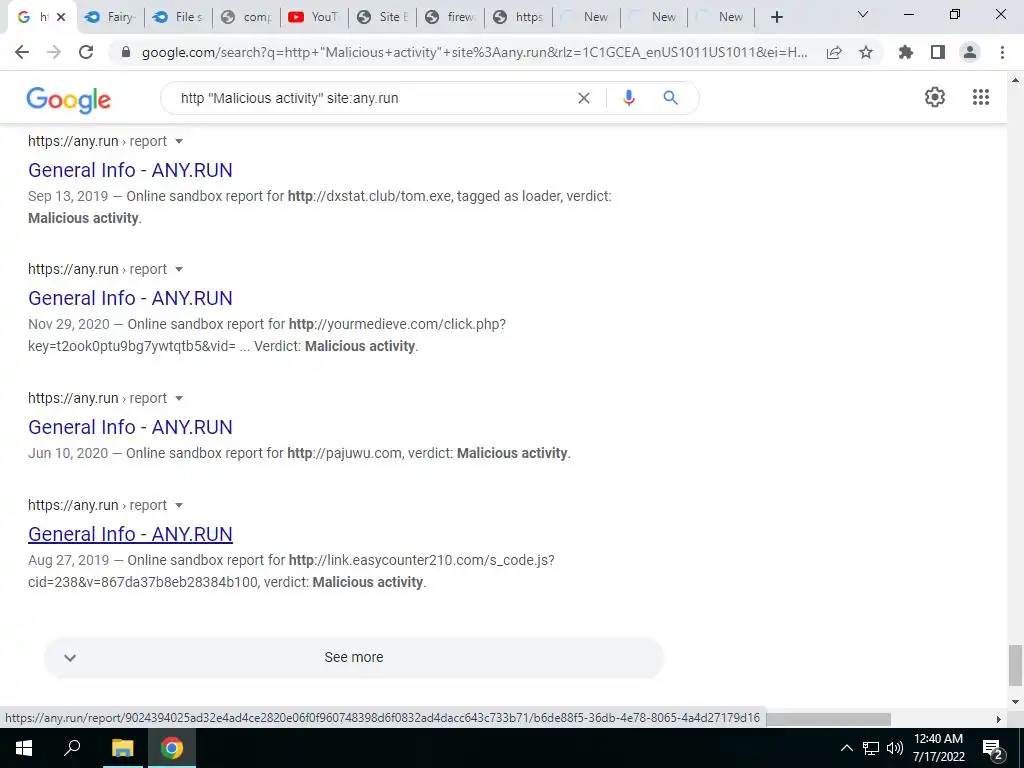Open a new tab with plus button
The image size is (1024, 768).
click(x=776, y=17)
